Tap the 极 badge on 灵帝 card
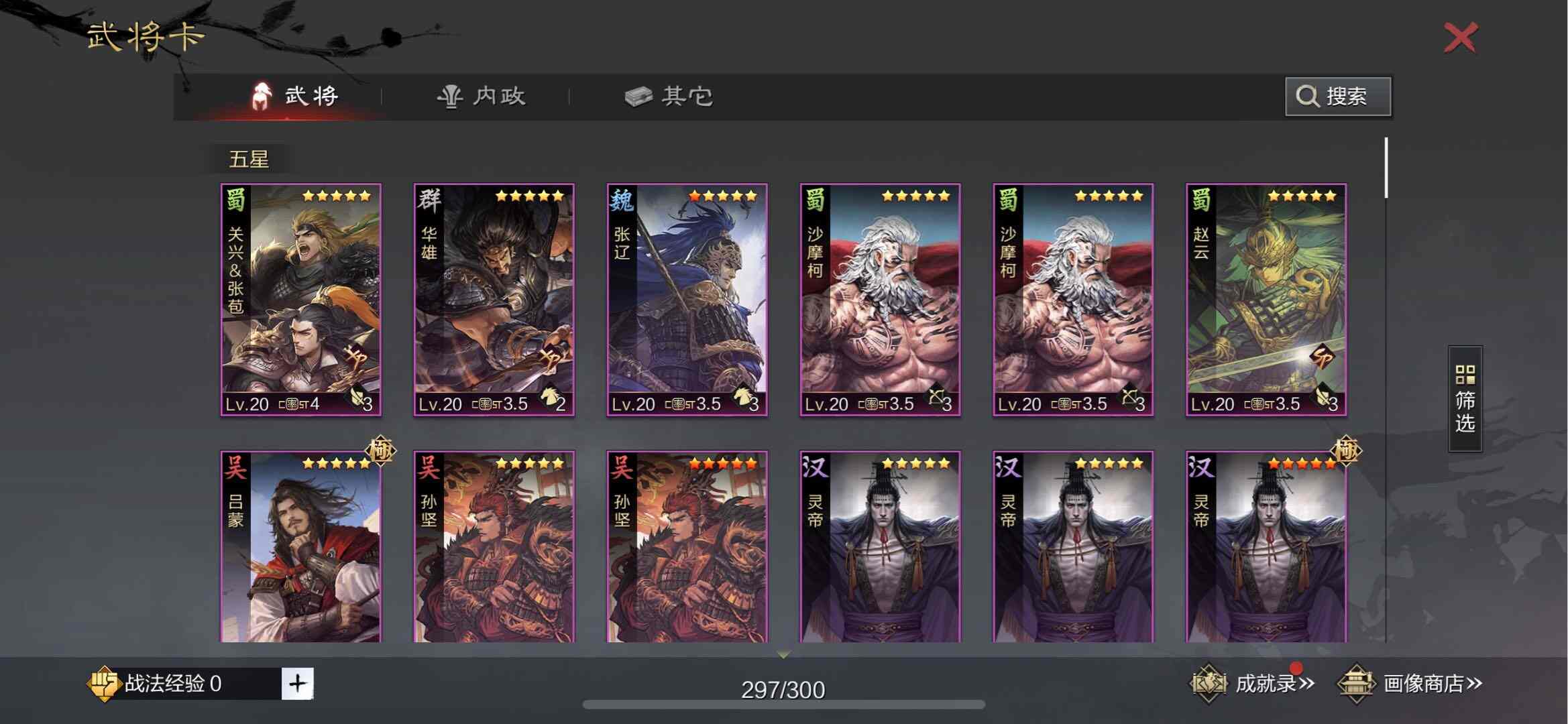 pyautogui.click(x=1347, y=451)
